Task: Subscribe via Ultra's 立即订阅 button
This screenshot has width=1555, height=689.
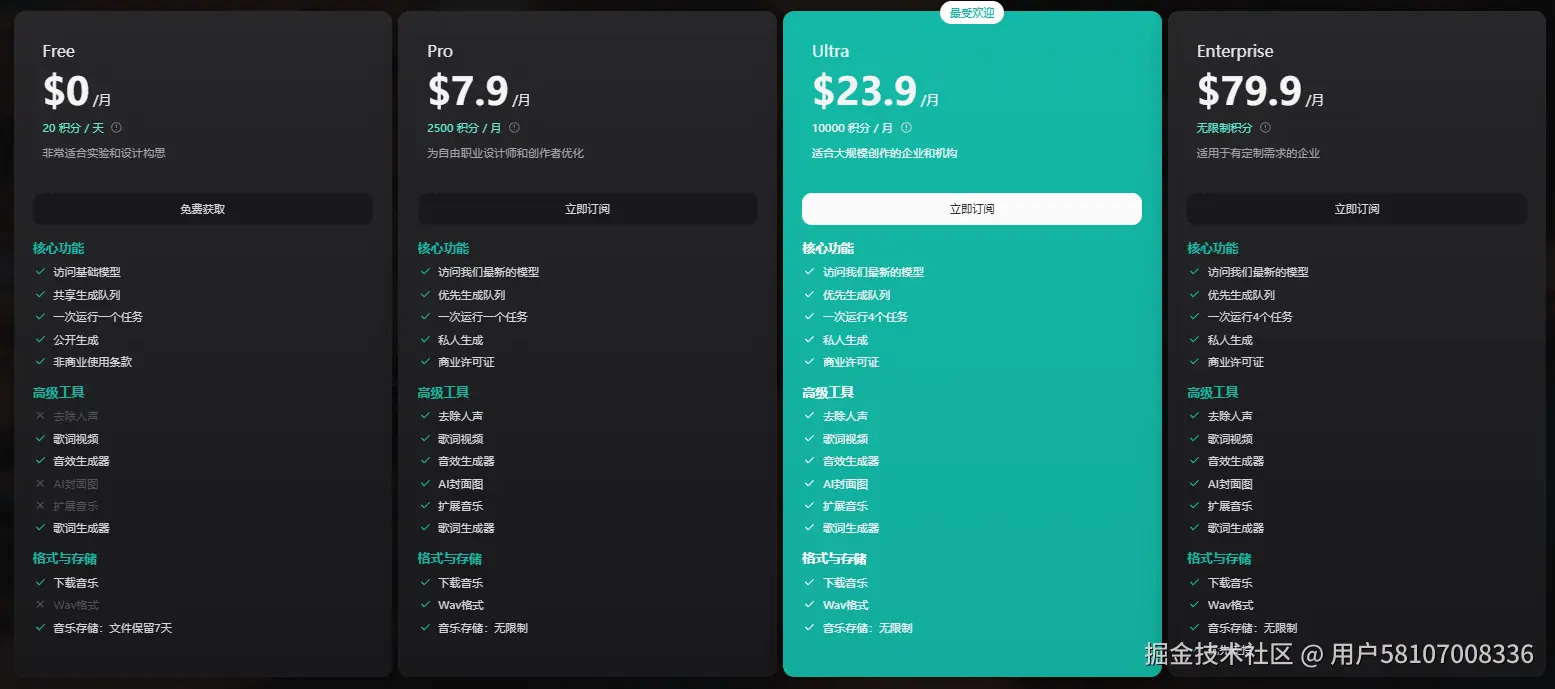Action: click(x=971, y=209)
